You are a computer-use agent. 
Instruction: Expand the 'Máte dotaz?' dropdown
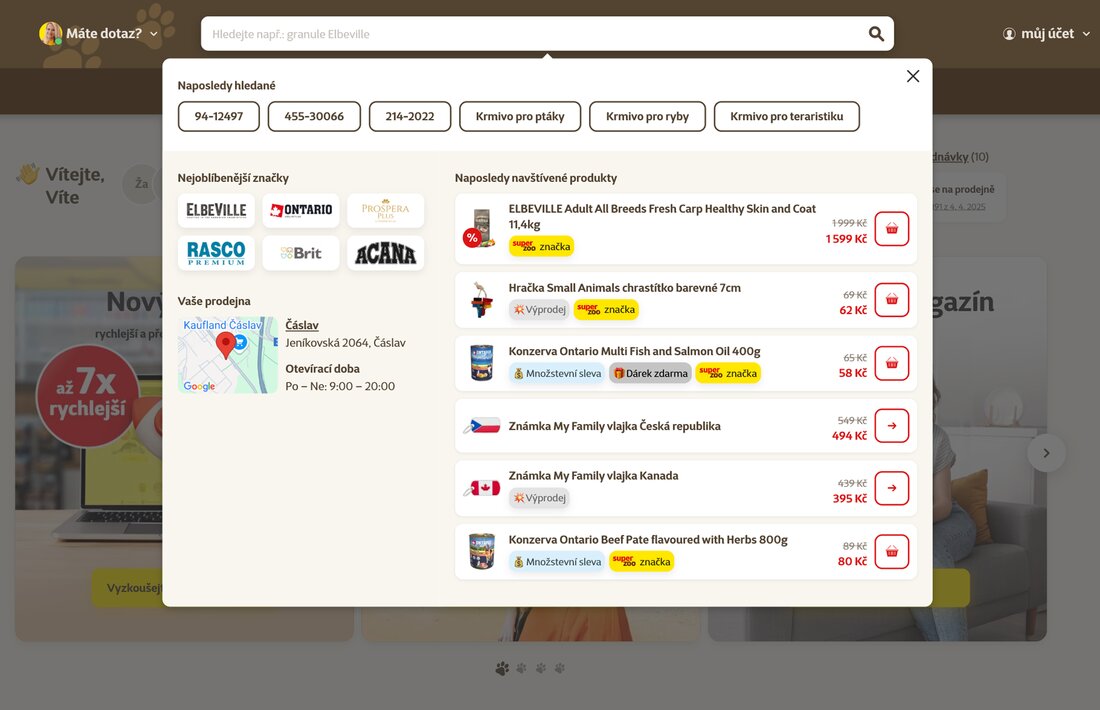click(x=100, y=34)
